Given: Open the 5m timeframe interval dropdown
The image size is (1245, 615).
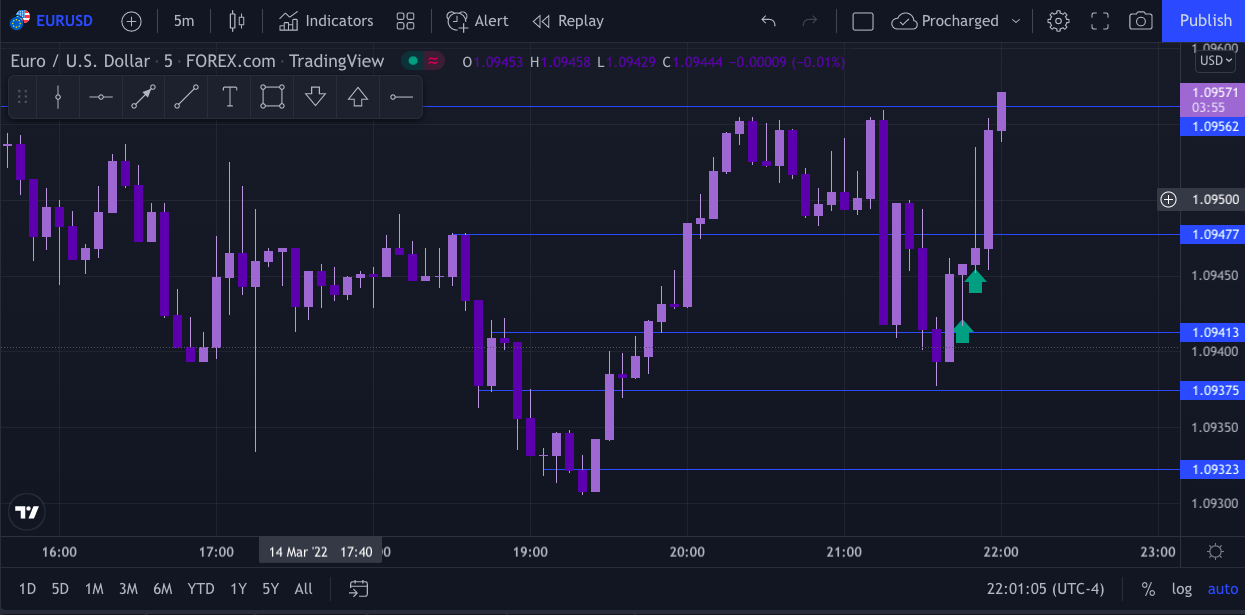Looking at the screenshot, I should (x=183, y=21).
